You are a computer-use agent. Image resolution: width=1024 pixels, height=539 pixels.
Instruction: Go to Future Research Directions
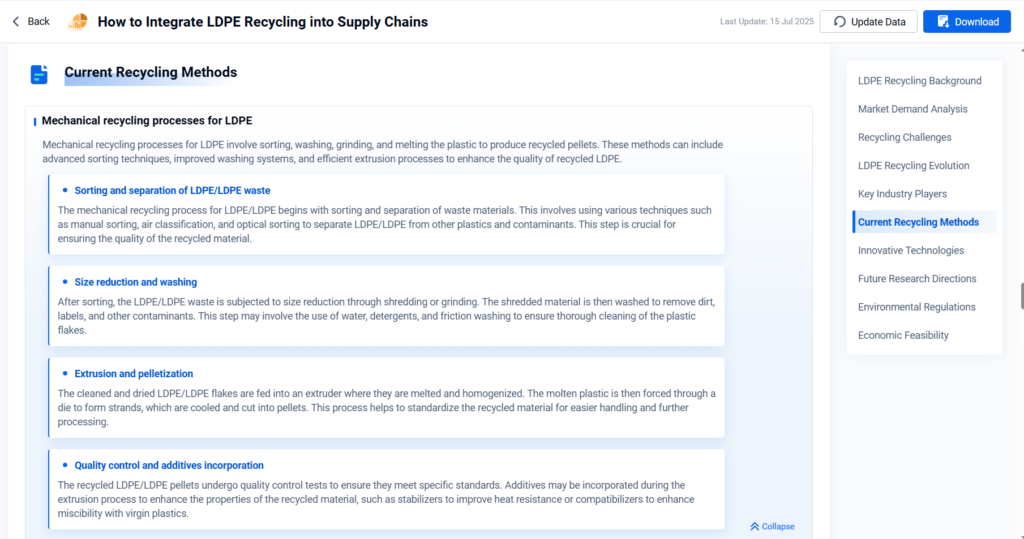click(x=917, y=279)
